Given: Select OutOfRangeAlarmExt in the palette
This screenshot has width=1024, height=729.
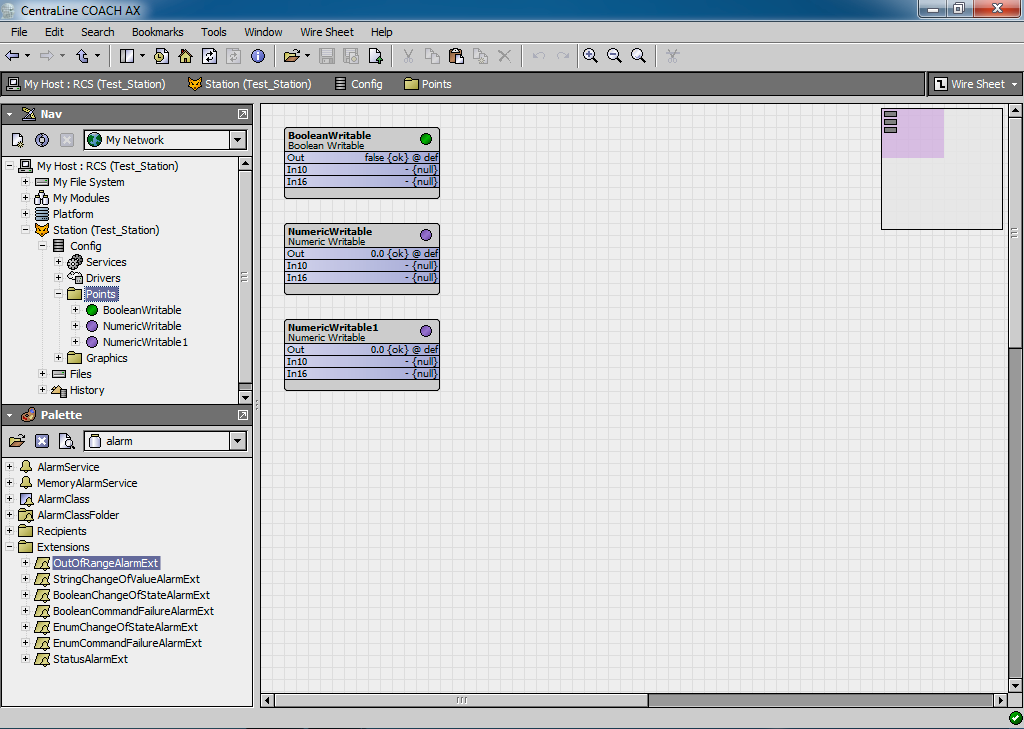Looking at the screenshot, I should pyautogui.click(x=108, y=563).
